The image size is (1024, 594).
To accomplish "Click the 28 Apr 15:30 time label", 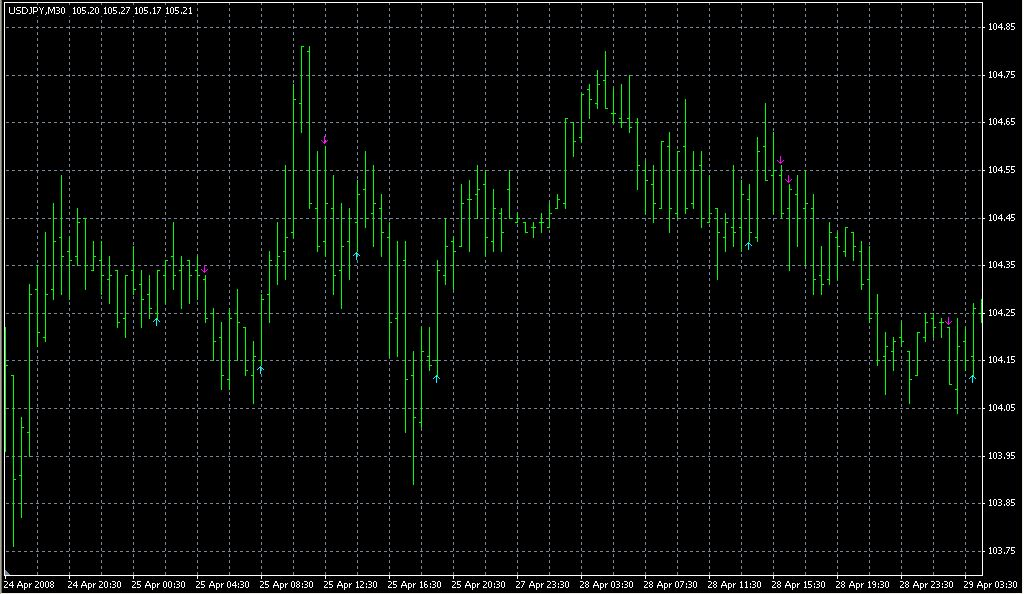I will (x=799, y=585).
